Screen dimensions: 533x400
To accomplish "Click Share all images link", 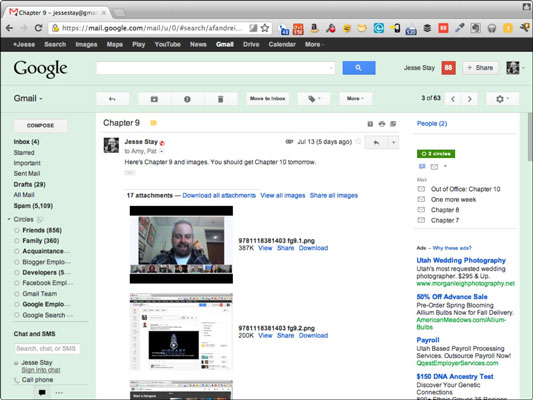I will (x=334, y=195).
